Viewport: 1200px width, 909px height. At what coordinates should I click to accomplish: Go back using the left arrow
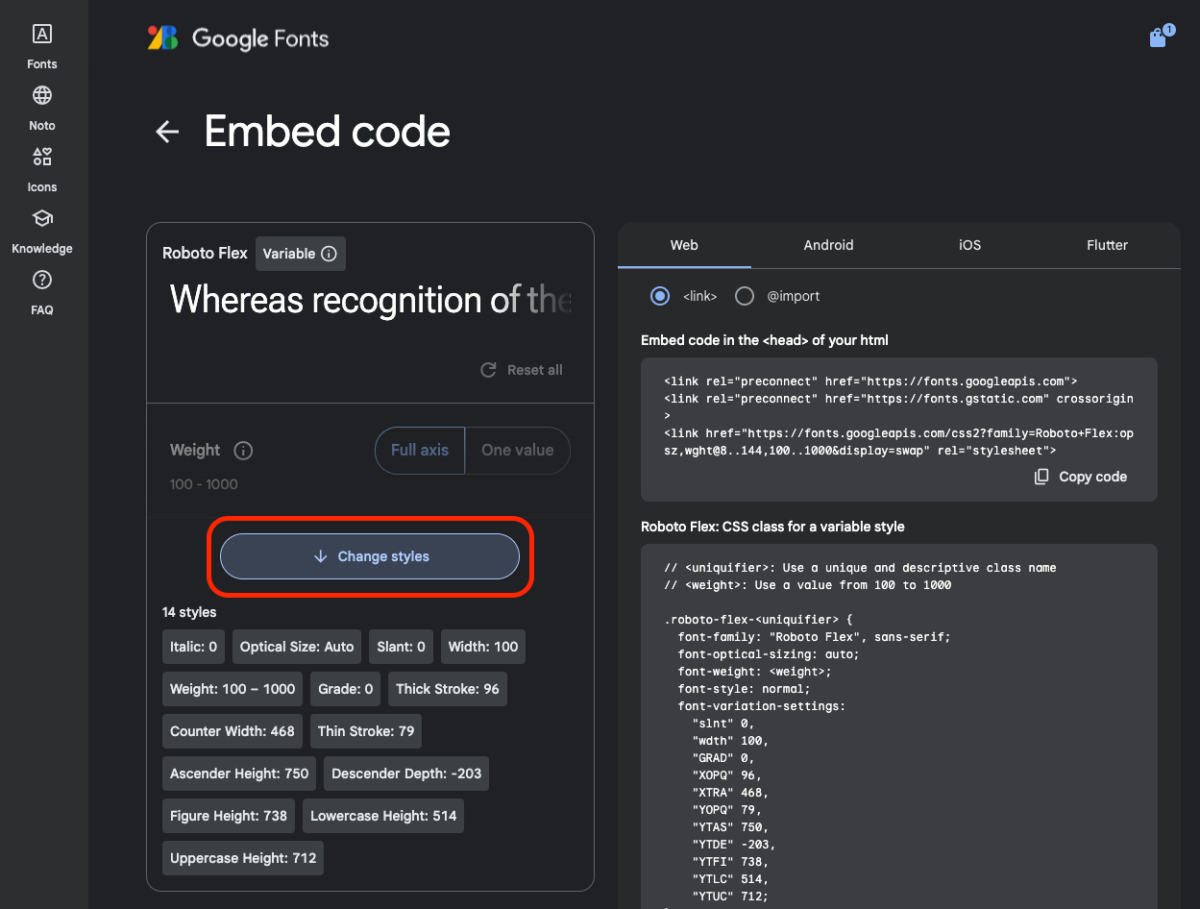pyautogui.click(x=167, y=132)
